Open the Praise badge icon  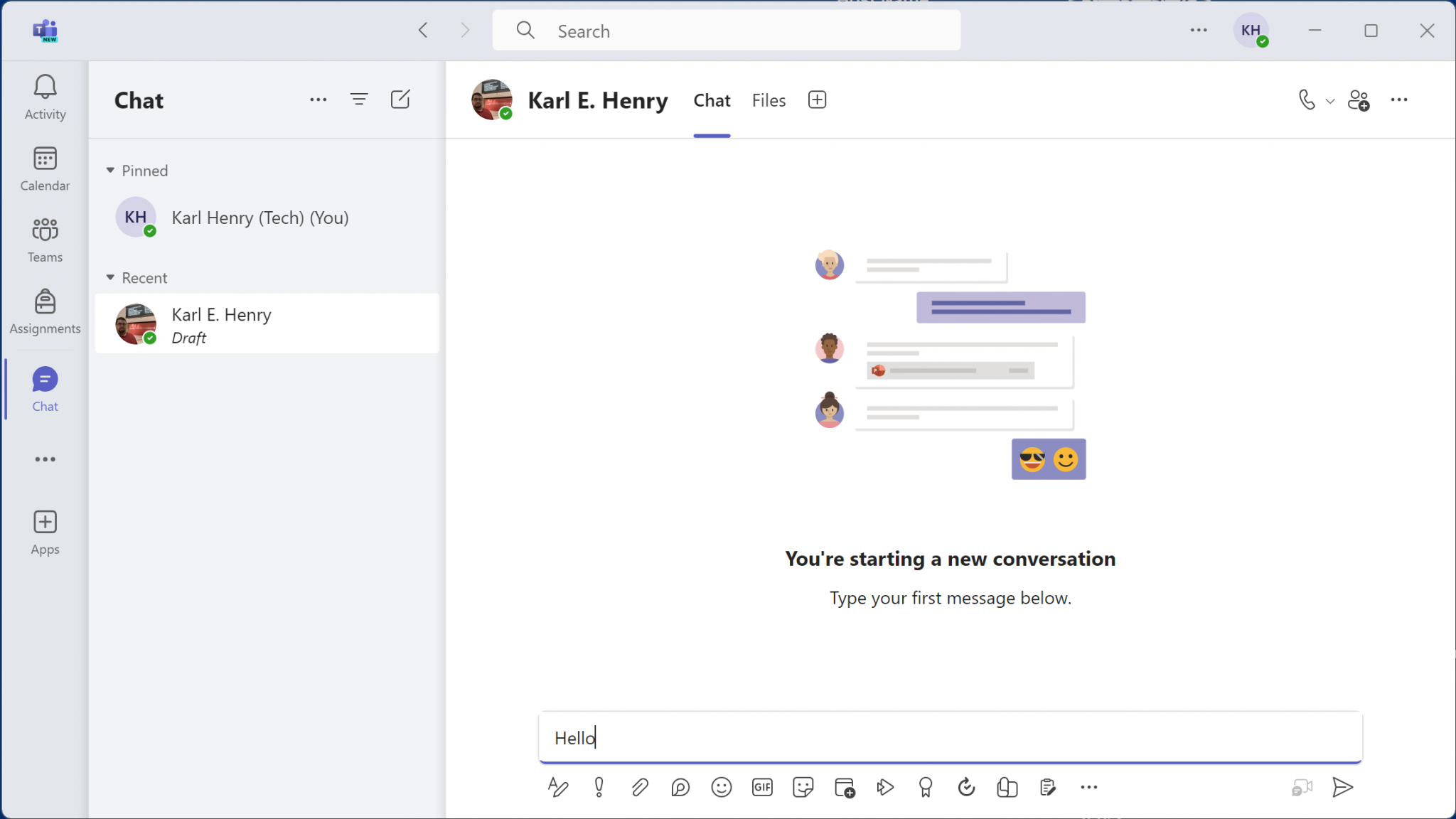(925, 787)
